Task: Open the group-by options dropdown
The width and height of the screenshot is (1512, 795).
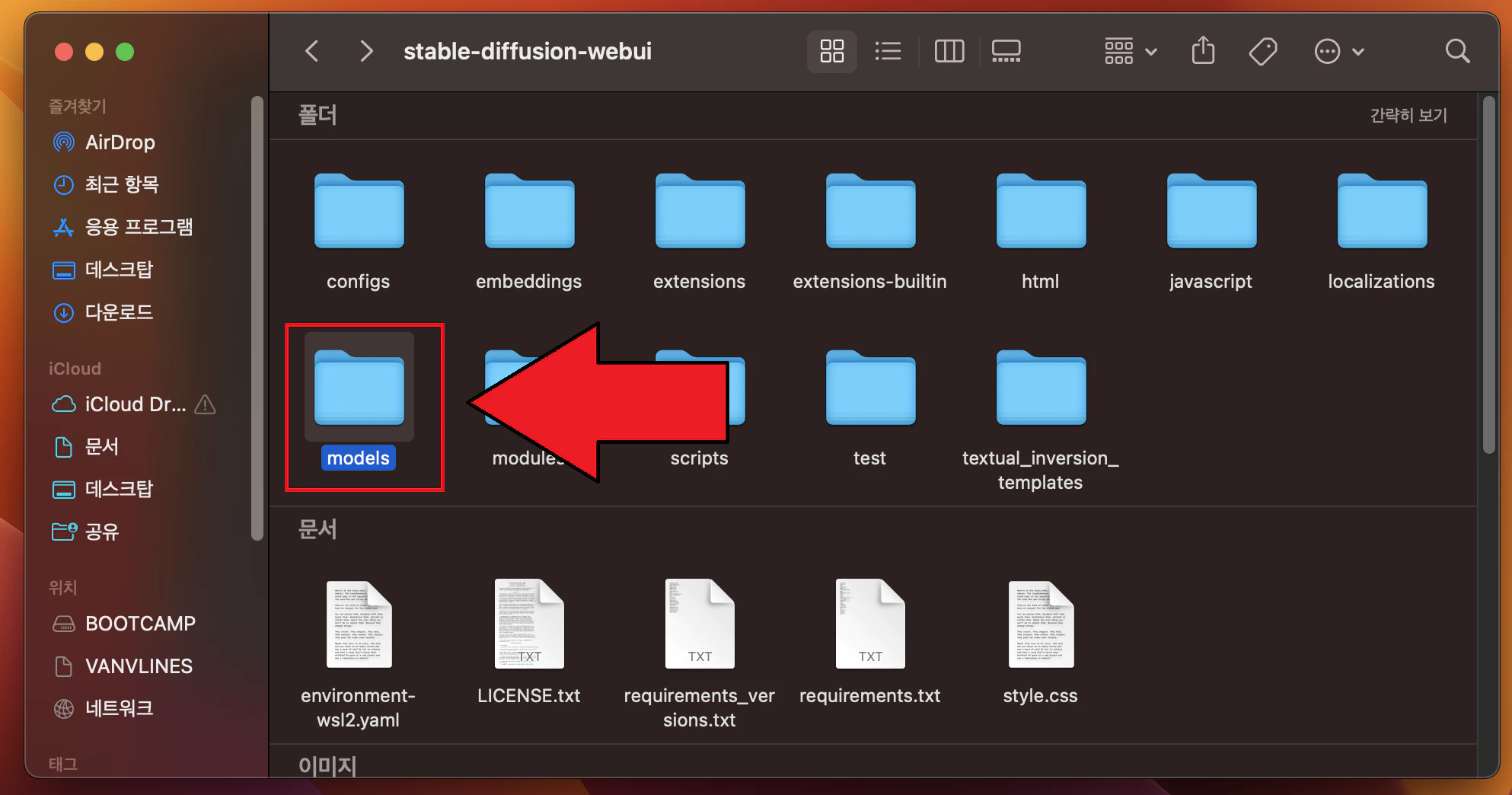Action: 1131,52
